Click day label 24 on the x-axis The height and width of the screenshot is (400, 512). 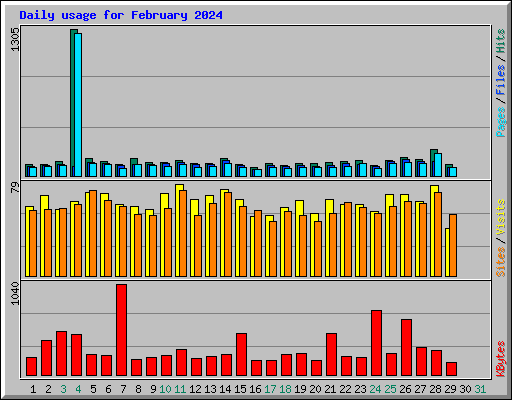[x=375, y=389]
